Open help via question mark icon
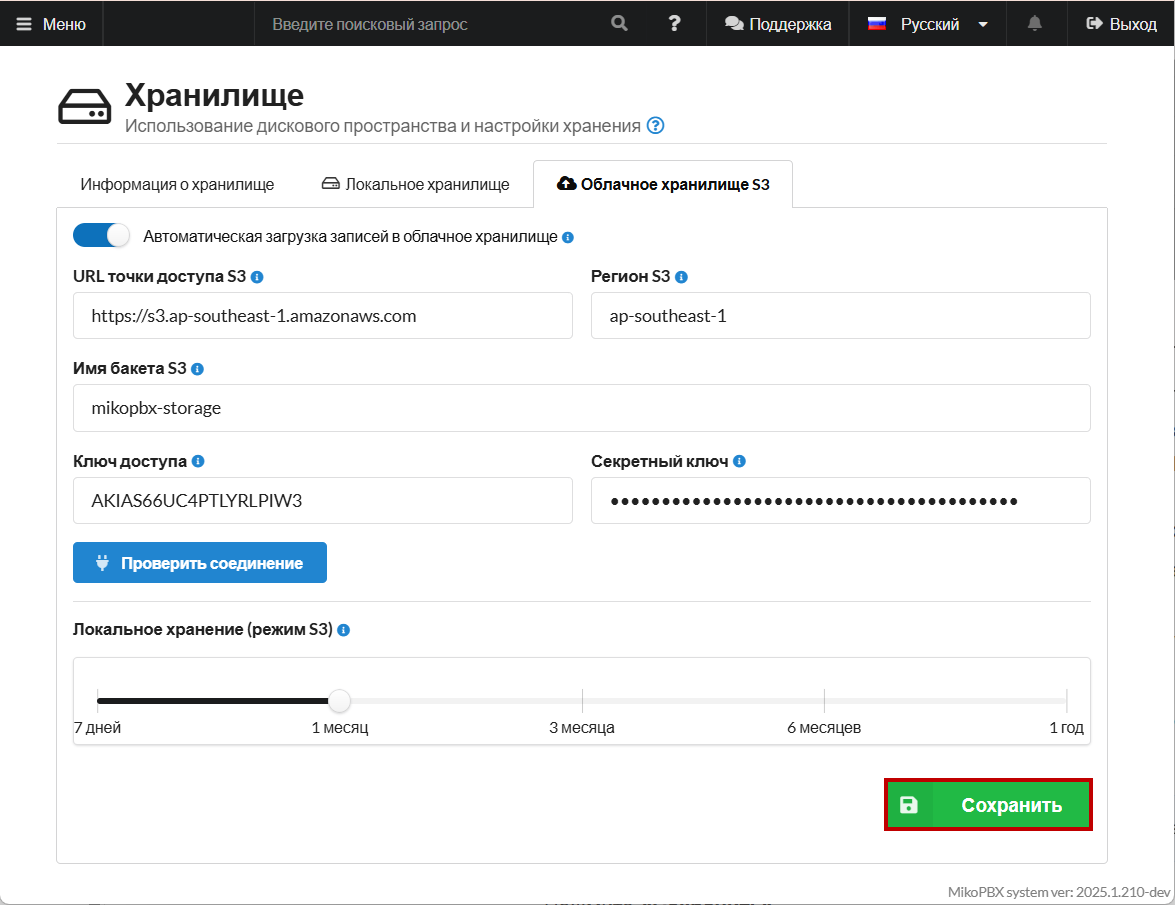This screenshot has width=1175, height=905. click(674, 24)
